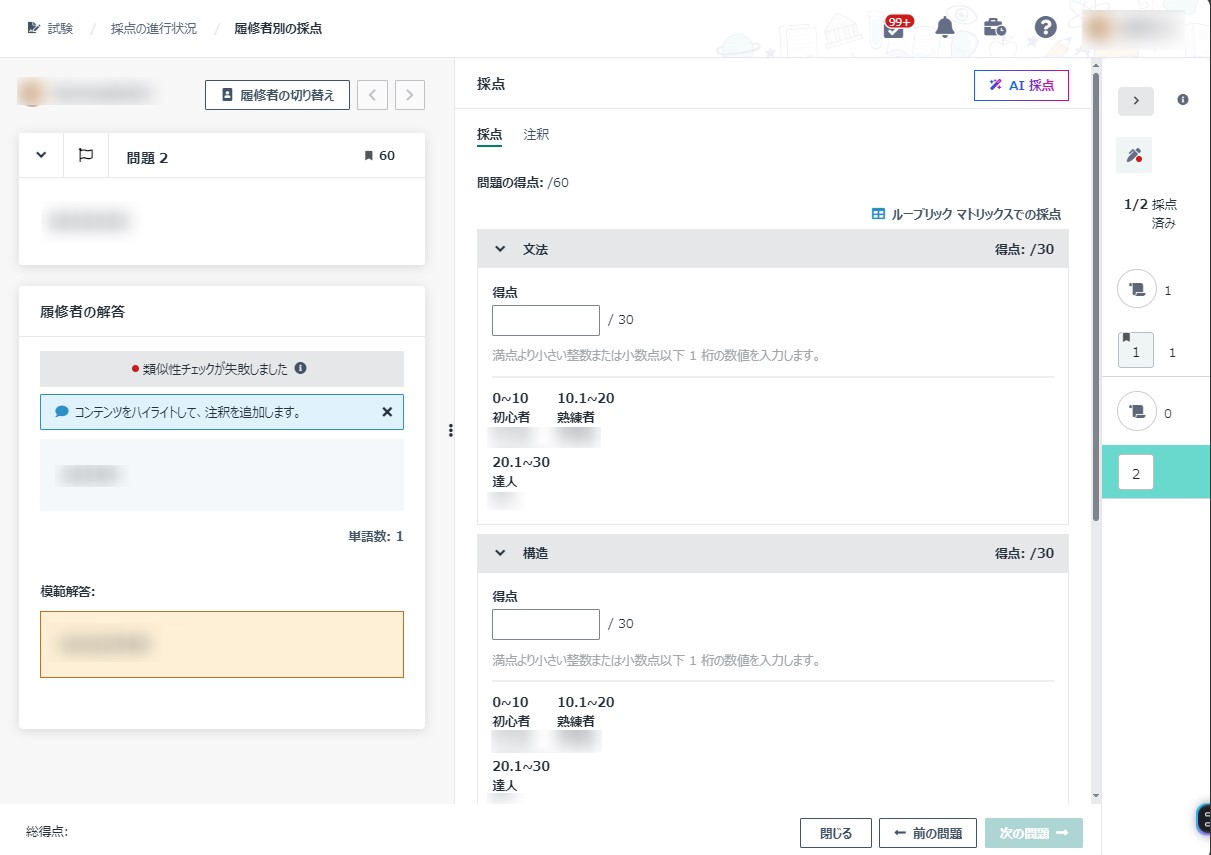Open the help question mark icon
This screenshot has width=1211, height=855.
1045,28
